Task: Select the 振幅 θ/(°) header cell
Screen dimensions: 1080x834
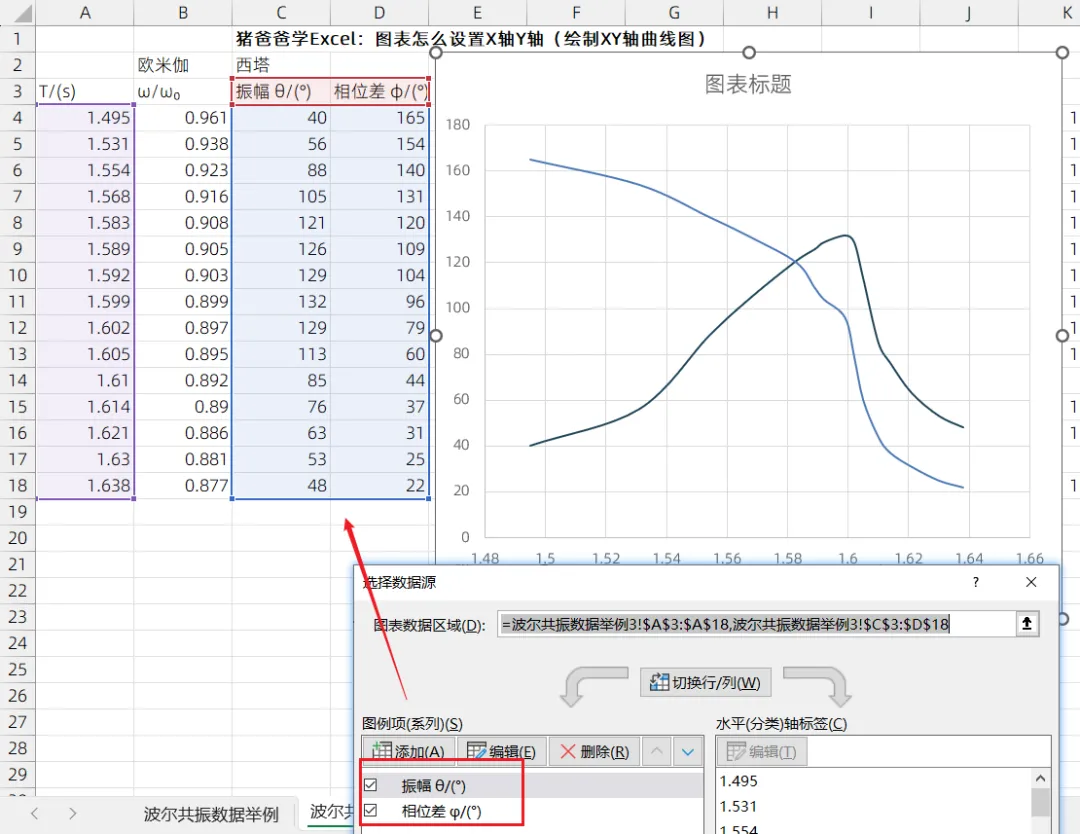Action: [x=281, y=92]
